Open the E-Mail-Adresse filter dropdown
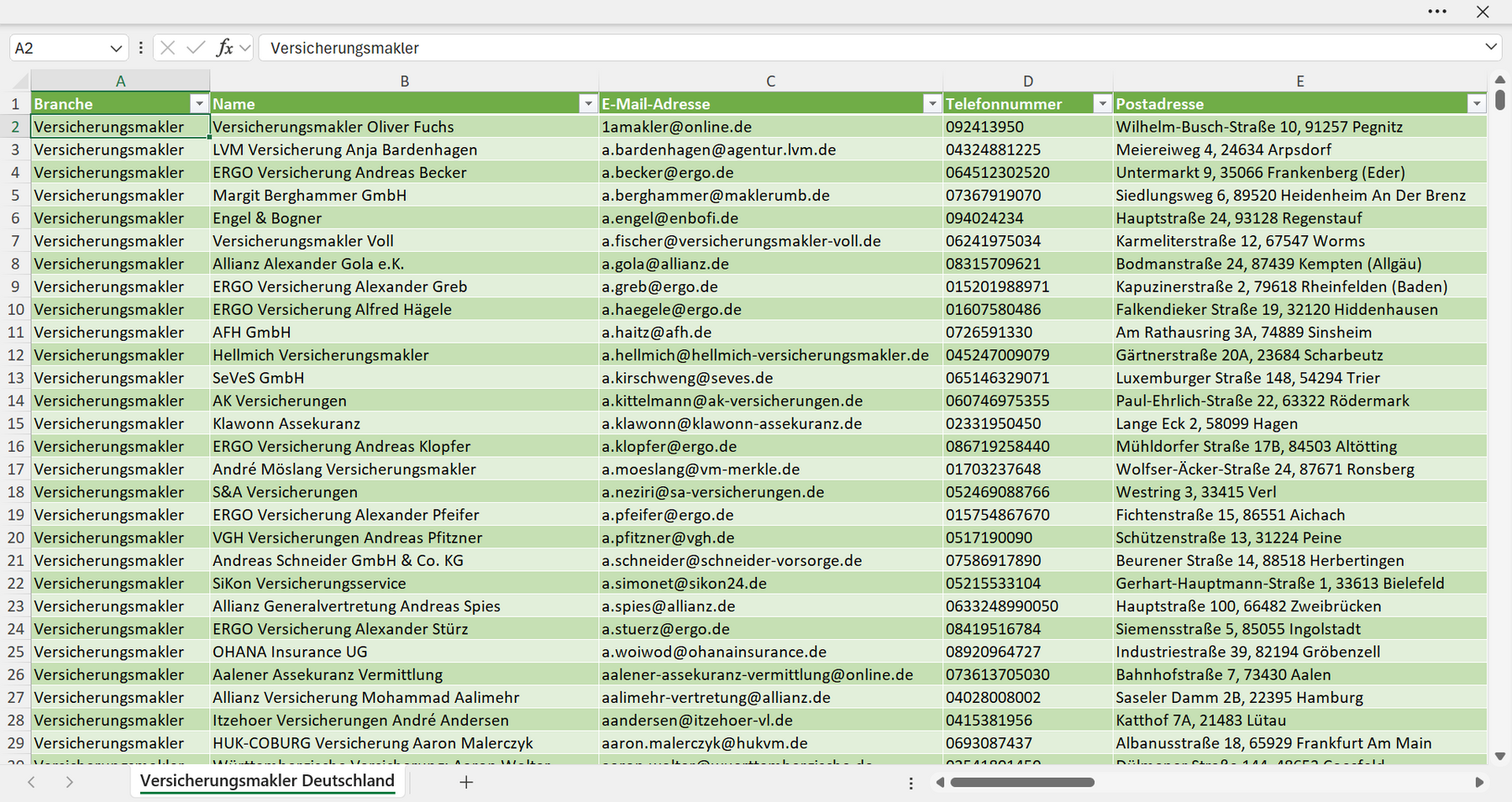The image size is (1512, 802). [932, 103]
